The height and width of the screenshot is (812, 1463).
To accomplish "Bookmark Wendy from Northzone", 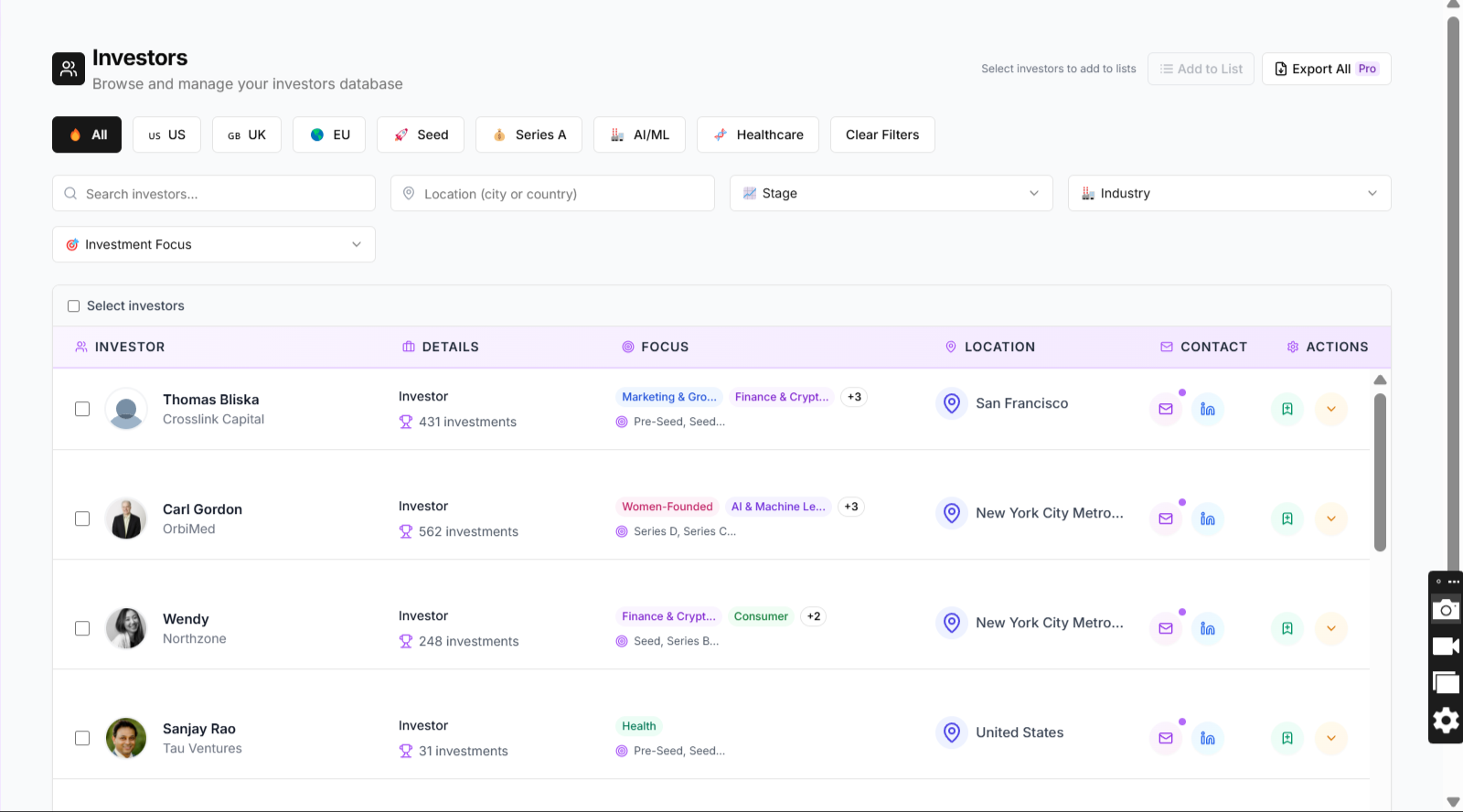I will [x=1287, y=628].
